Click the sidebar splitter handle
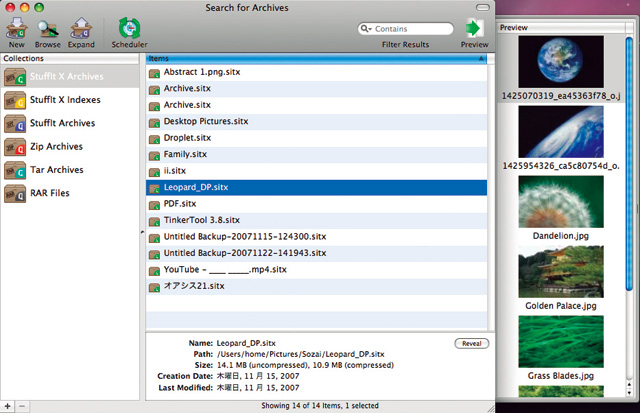The width and height of the screenshot is (640, 413). coord(142,232)
